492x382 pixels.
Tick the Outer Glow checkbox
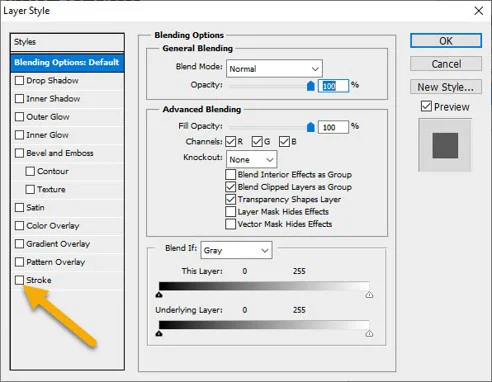19,117
